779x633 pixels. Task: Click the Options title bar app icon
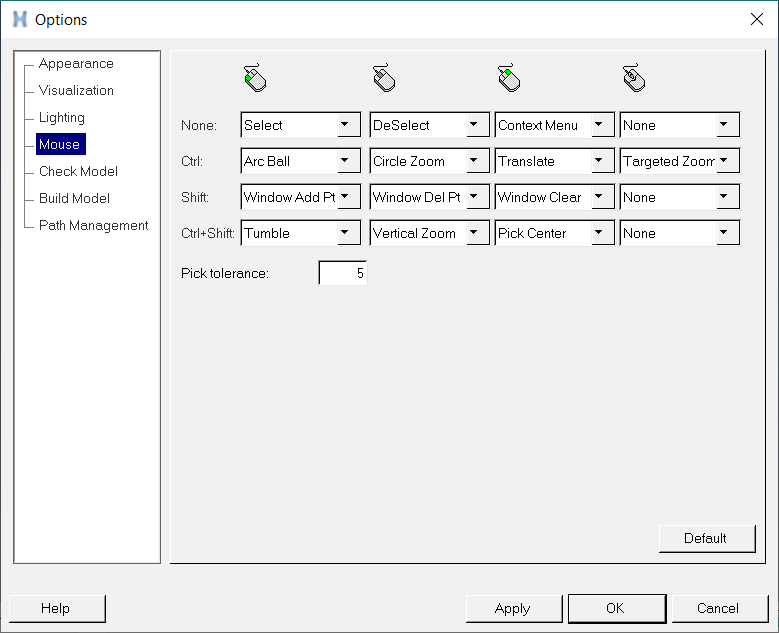pyautogui.click(x=19, y=19)
